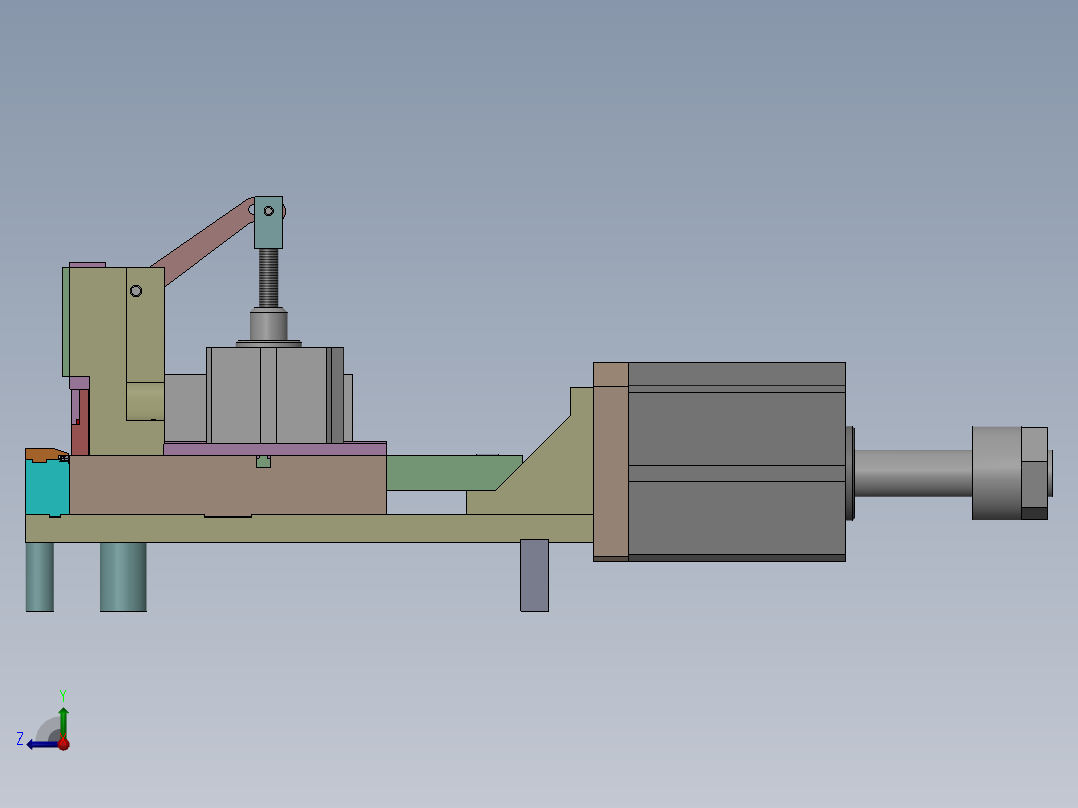Select the pivot pin on the olive upright

point(136,291)
